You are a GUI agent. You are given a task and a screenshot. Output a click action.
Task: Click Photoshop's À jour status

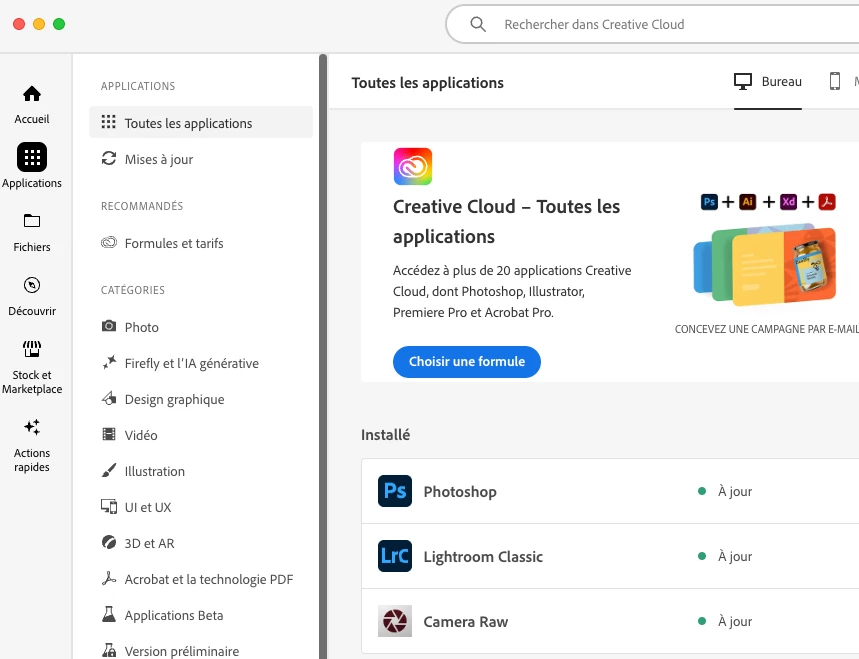point(735,491)
